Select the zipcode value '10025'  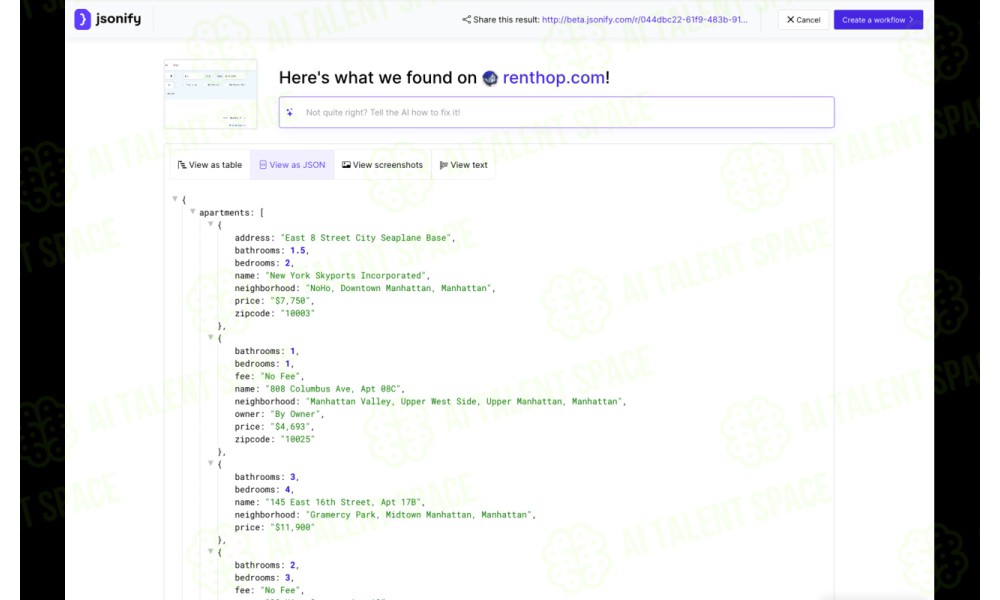pyautogui.click(x=297, y=439)
